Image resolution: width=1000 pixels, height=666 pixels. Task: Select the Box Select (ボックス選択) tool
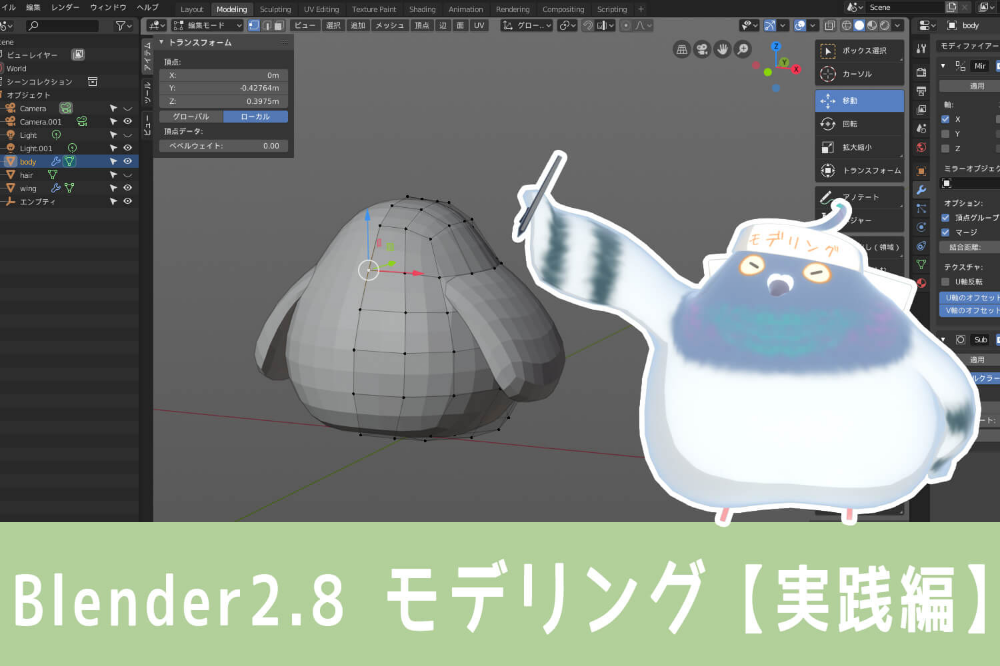[x=859, y=50]
